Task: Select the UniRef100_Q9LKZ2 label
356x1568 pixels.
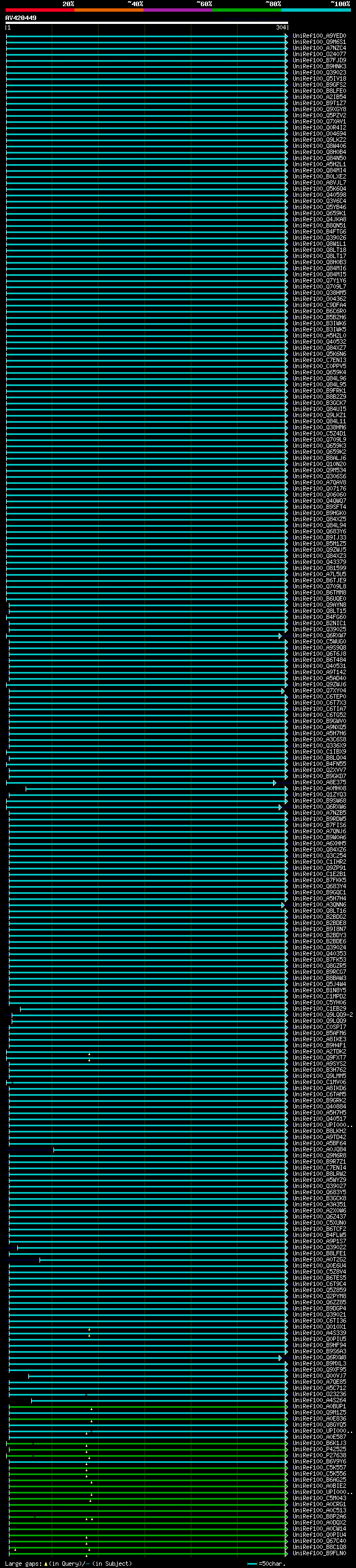Action: [x=319, y=140]
